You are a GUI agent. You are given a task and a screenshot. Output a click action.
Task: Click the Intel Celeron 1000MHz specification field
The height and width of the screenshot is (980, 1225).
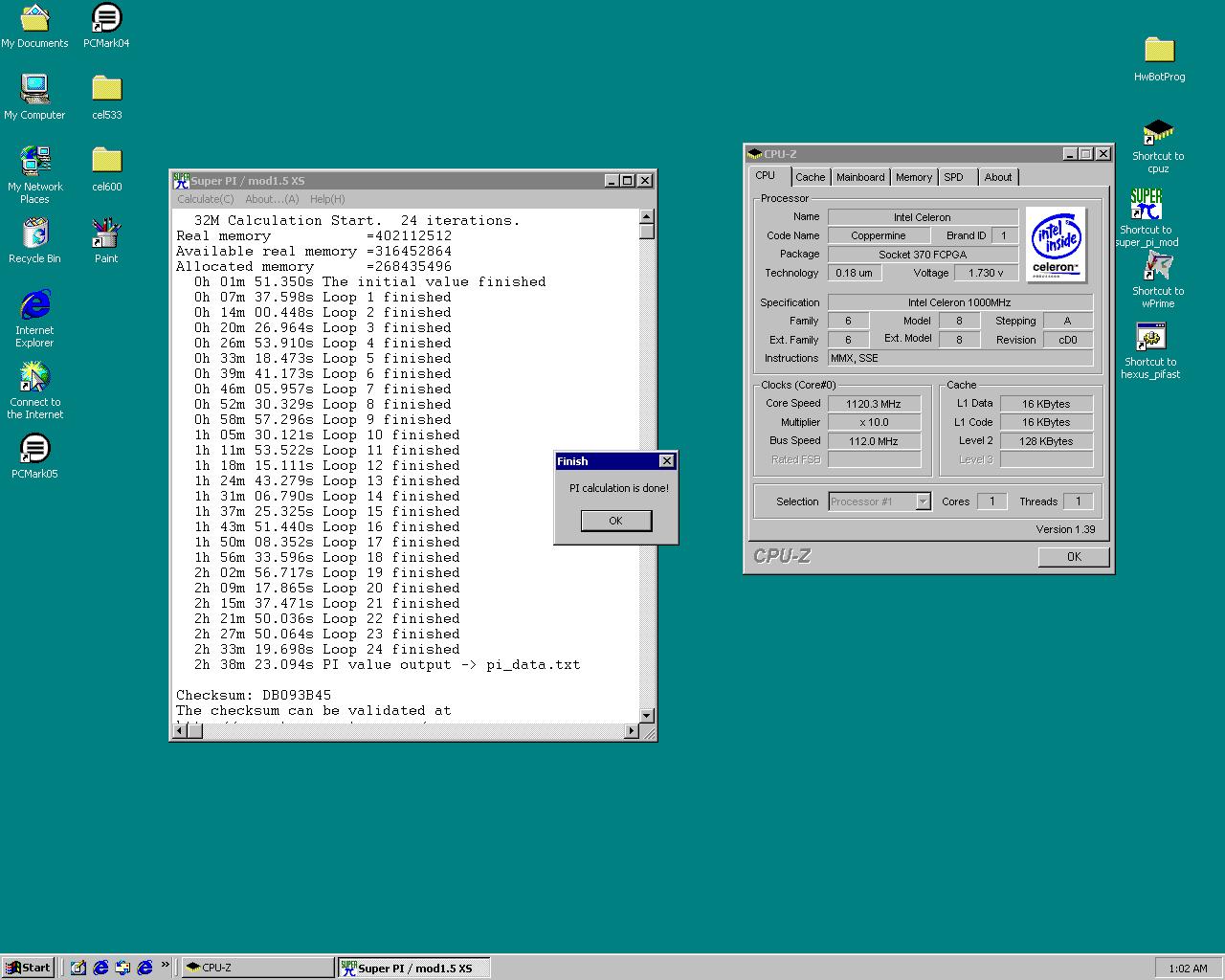click(960, 302)
